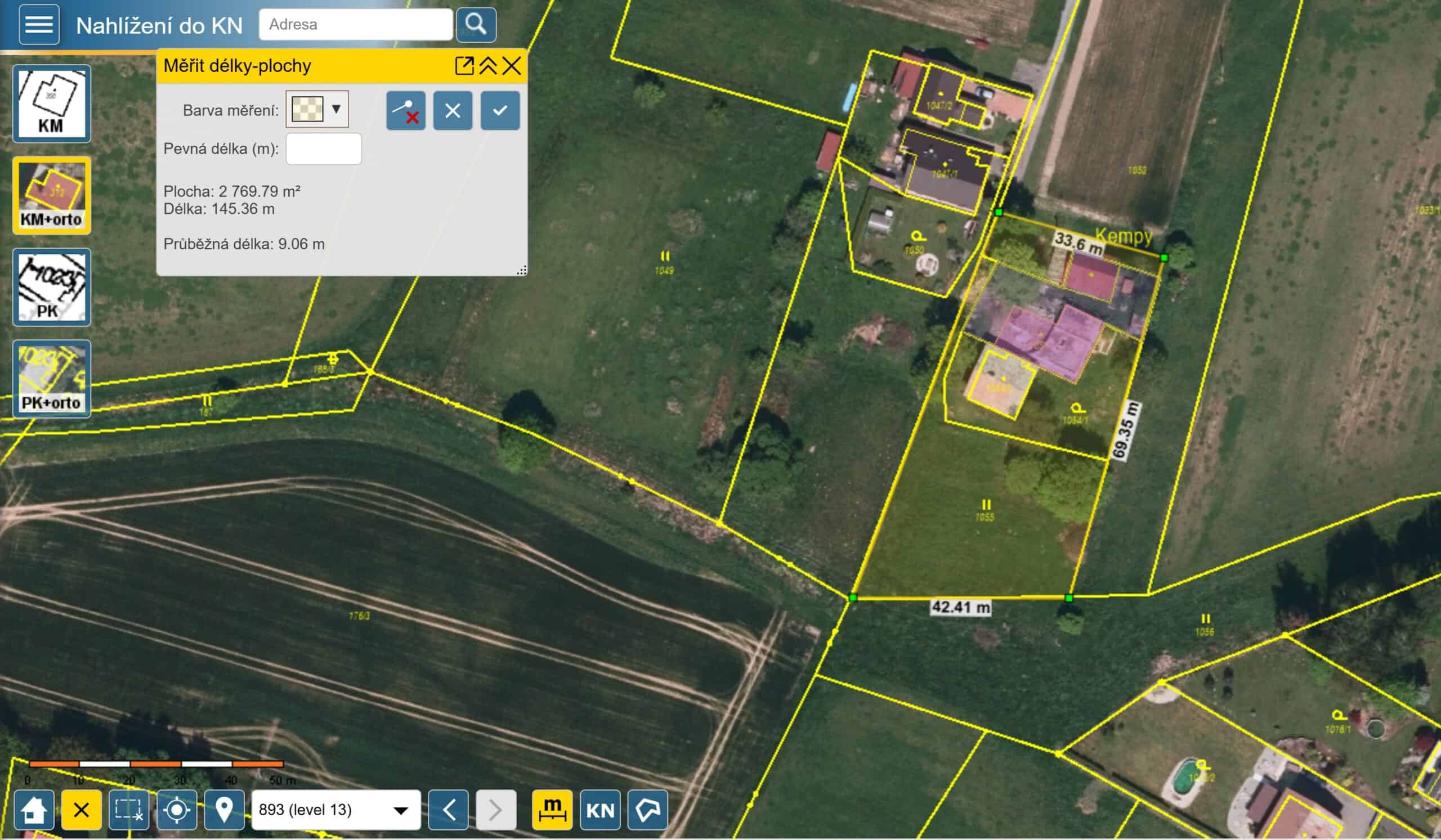
Task: Switch to PK map layer
Action: (51, 288)
